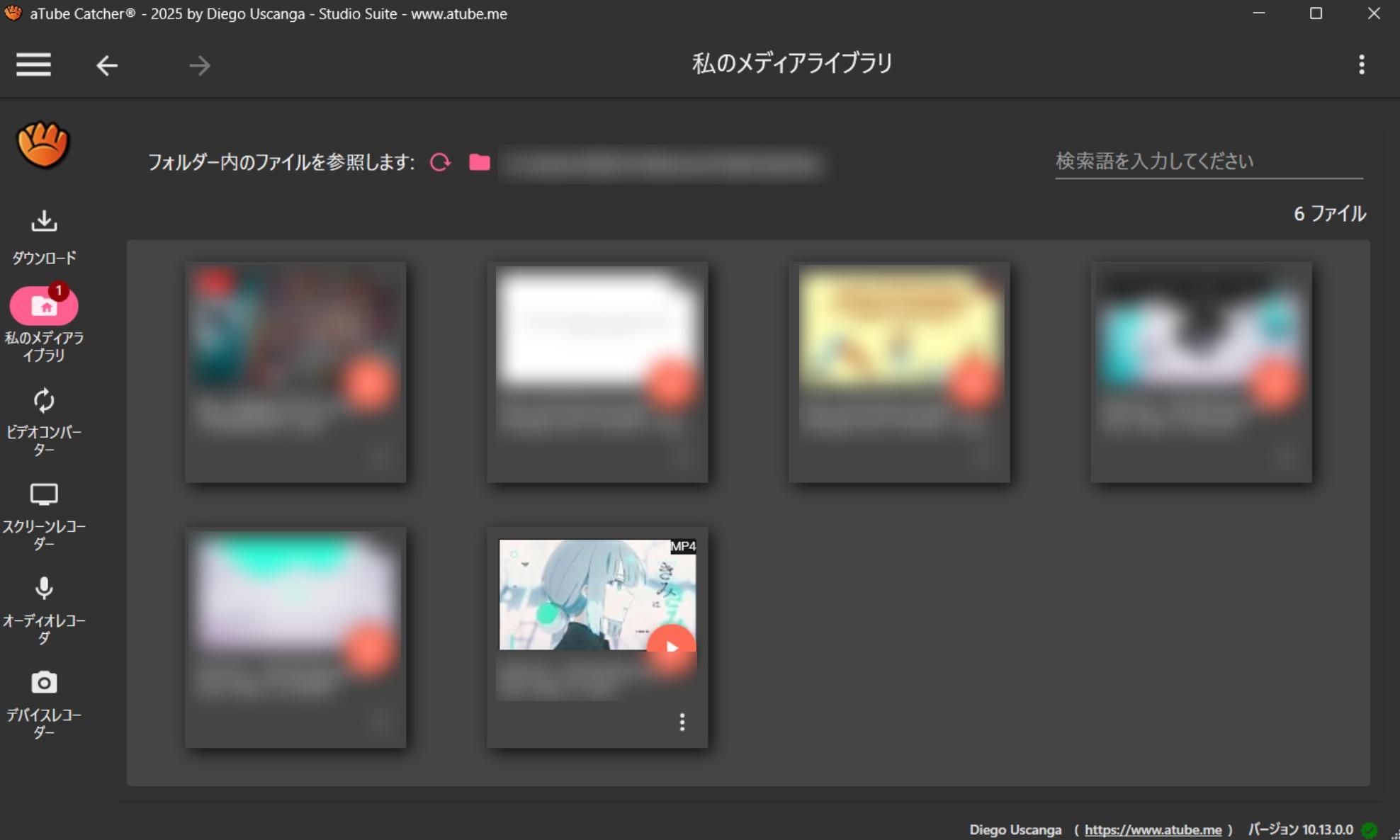This screenshot has width=1400, height=840.
Task: Open the header three-dot options menu
Action: 1361,65
